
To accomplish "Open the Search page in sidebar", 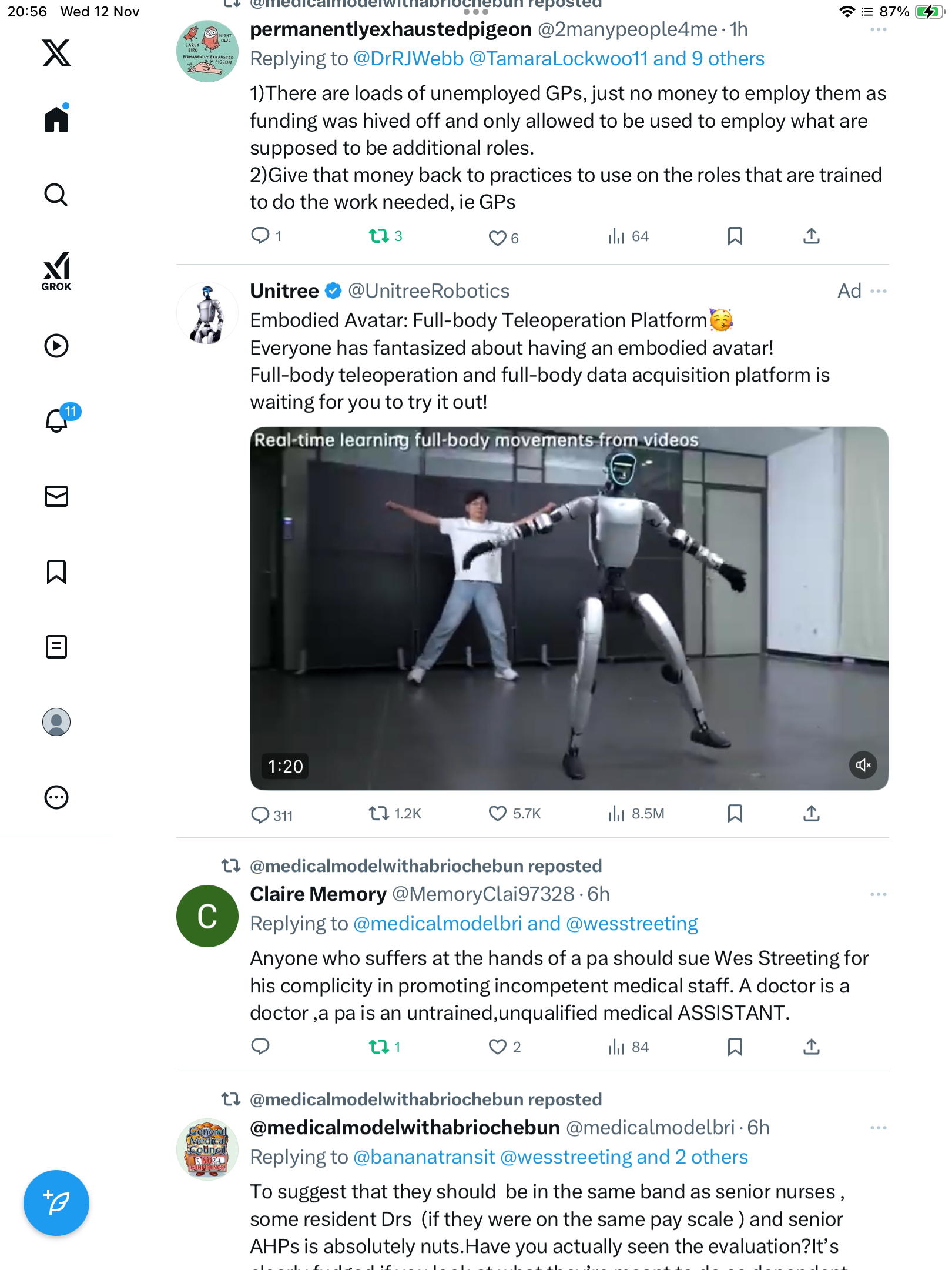I will point(56,195).
